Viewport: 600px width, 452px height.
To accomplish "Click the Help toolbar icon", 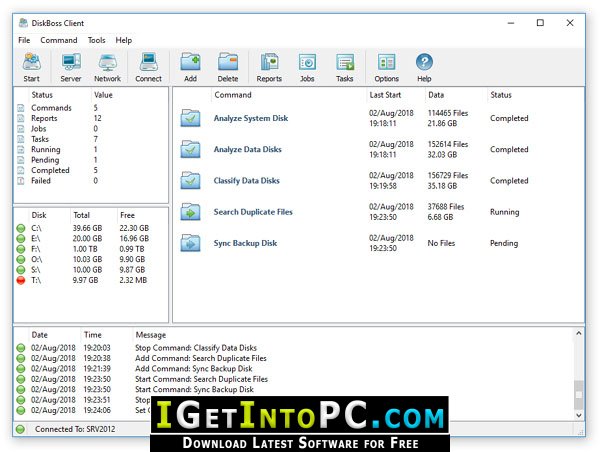I will [424, 62].
